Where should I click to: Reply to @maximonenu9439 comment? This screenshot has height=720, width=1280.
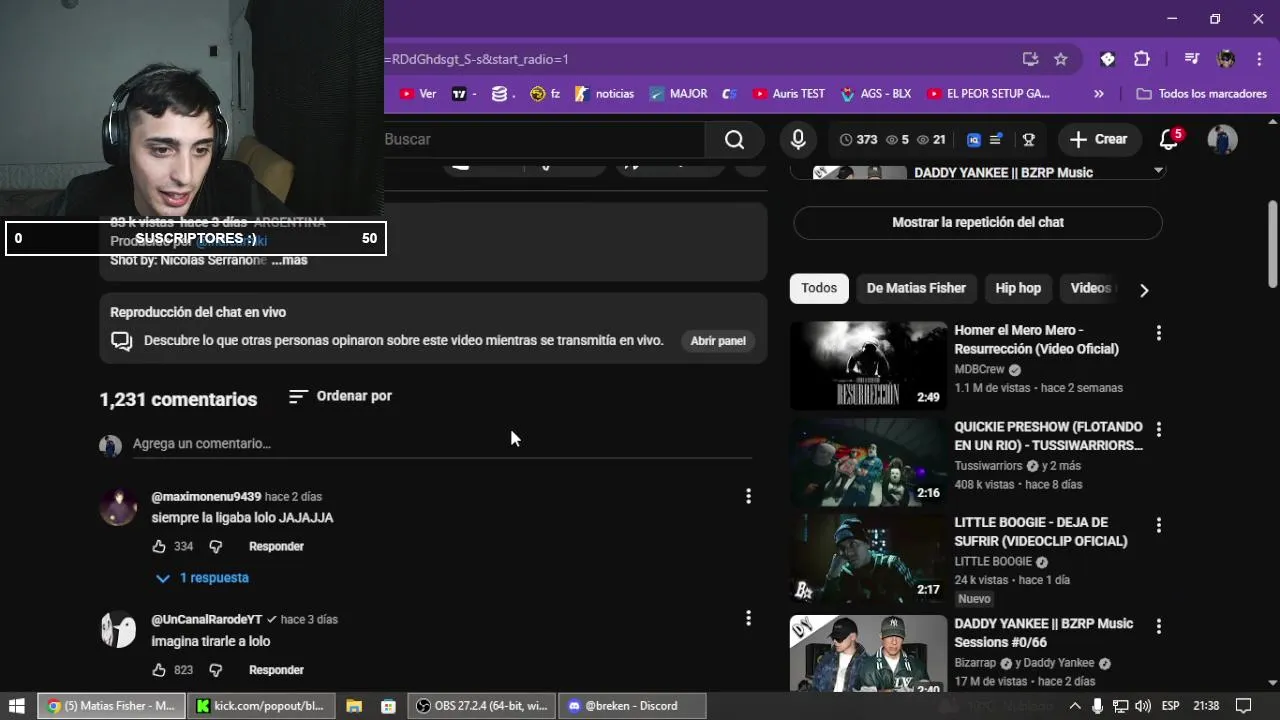[x=276, y=546]
